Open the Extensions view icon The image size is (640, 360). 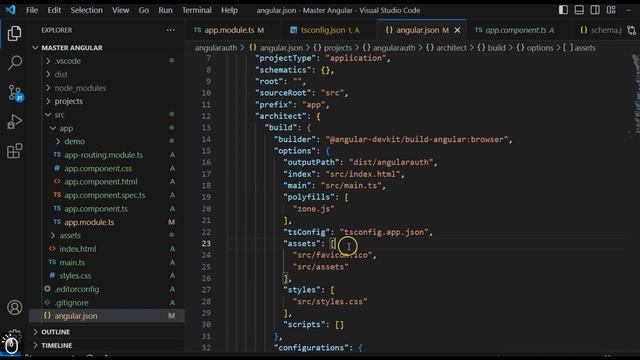[15, 151]
